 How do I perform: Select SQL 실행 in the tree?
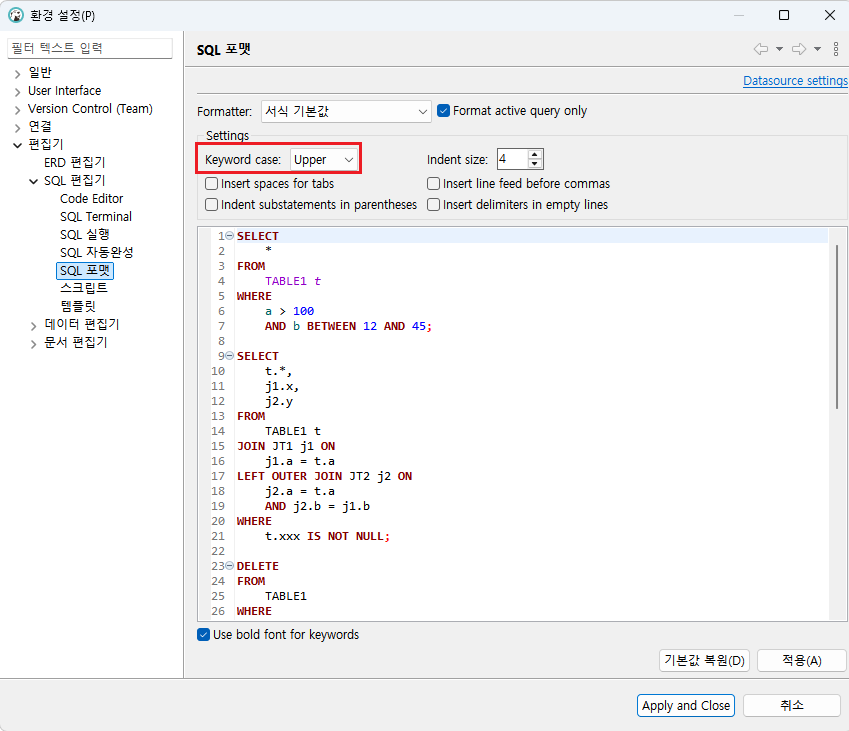pos(85,234)
